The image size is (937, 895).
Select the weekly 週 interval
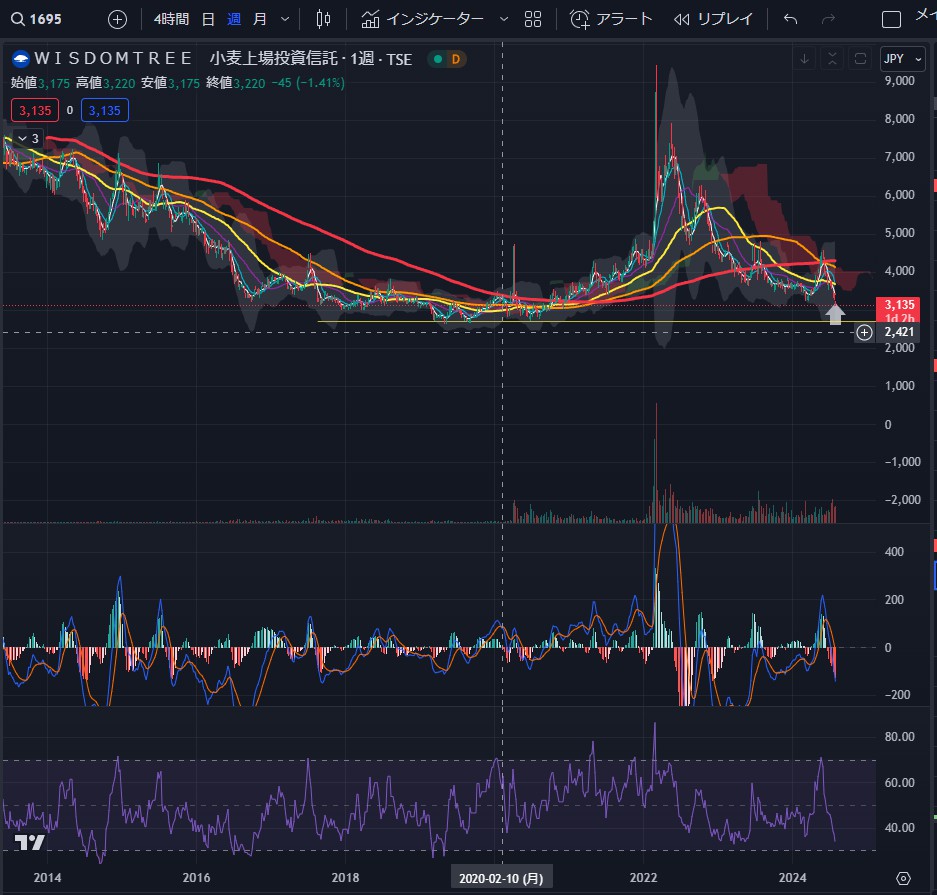point(234,19)
